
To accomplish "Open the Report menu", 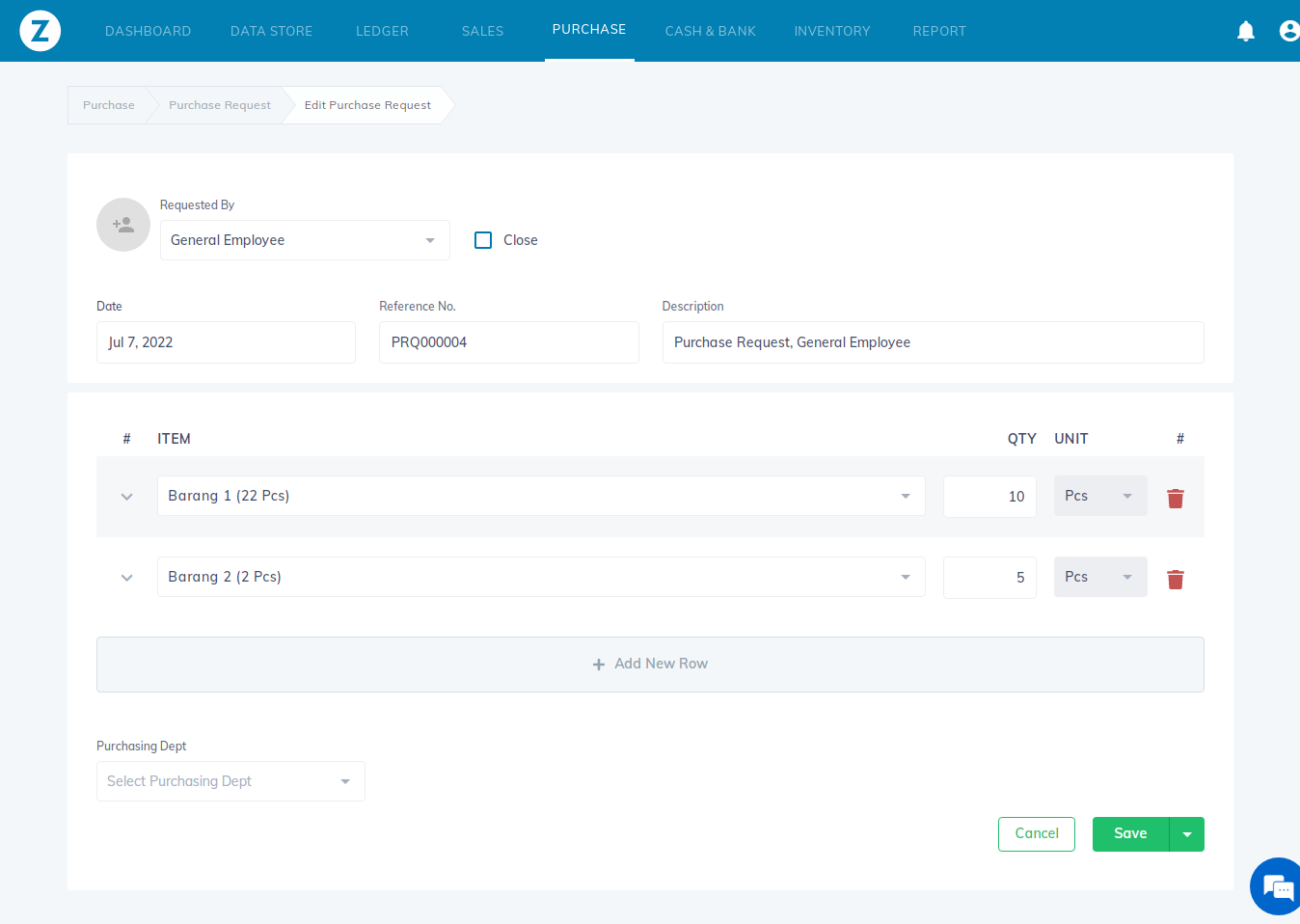I will 939,31.
